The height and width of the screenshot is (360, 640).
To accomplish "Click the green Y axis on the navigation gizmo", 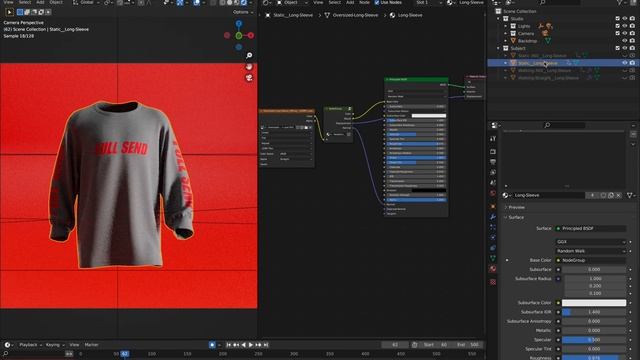I will (239, 36).
